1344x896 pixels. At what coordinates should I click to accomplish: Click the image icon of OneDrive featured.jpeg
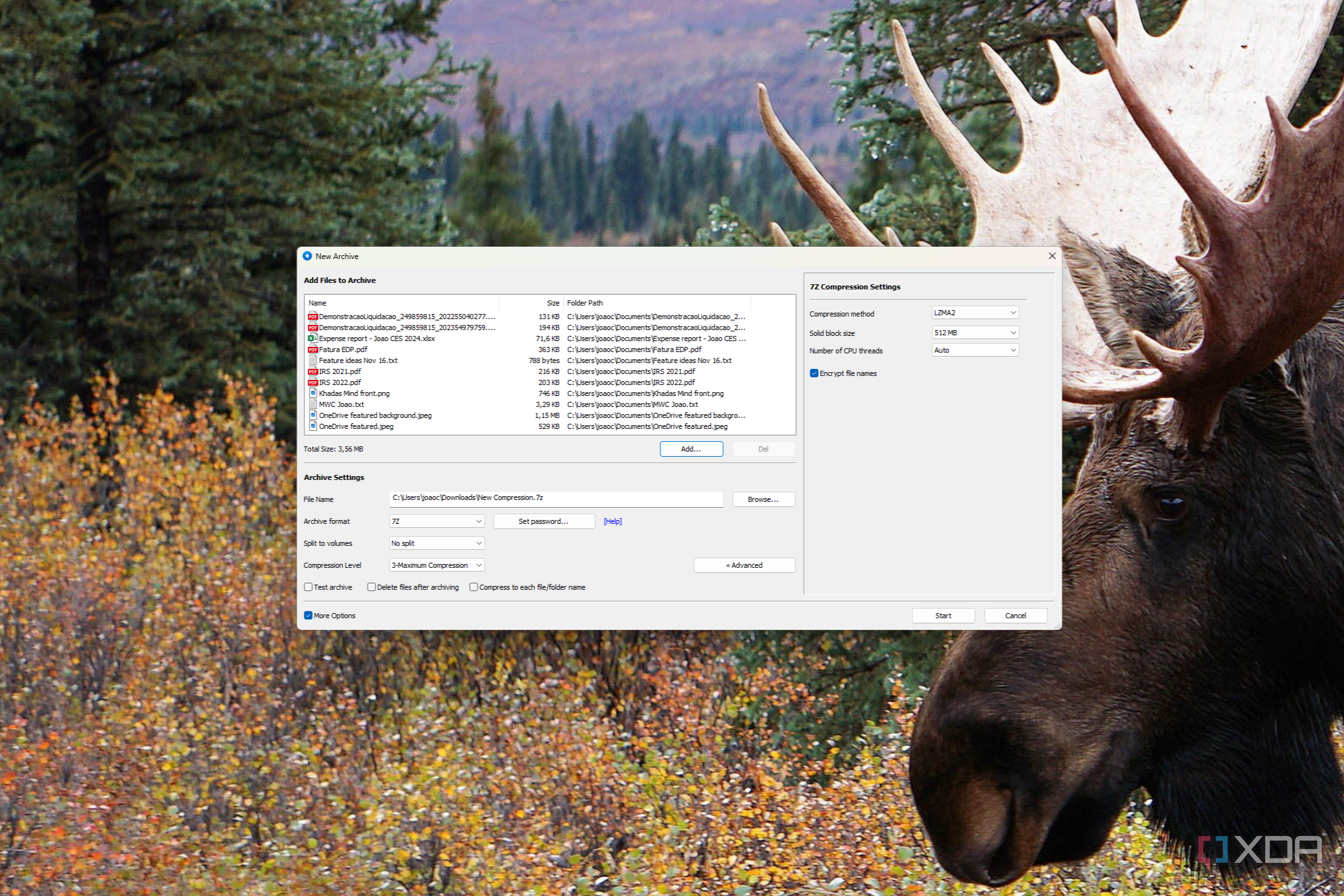tap(313, 426)
